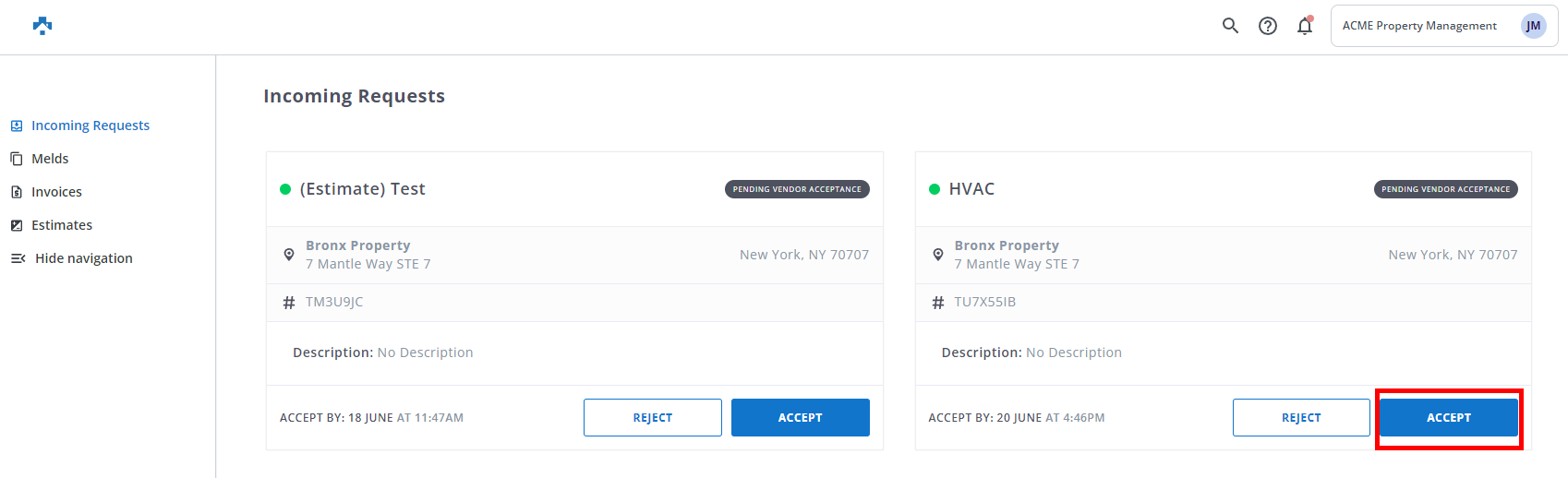This screenshot has width=1568, height=478.
Task: Click the Property Meld logo icon
Action: click(x=42, y=26)
